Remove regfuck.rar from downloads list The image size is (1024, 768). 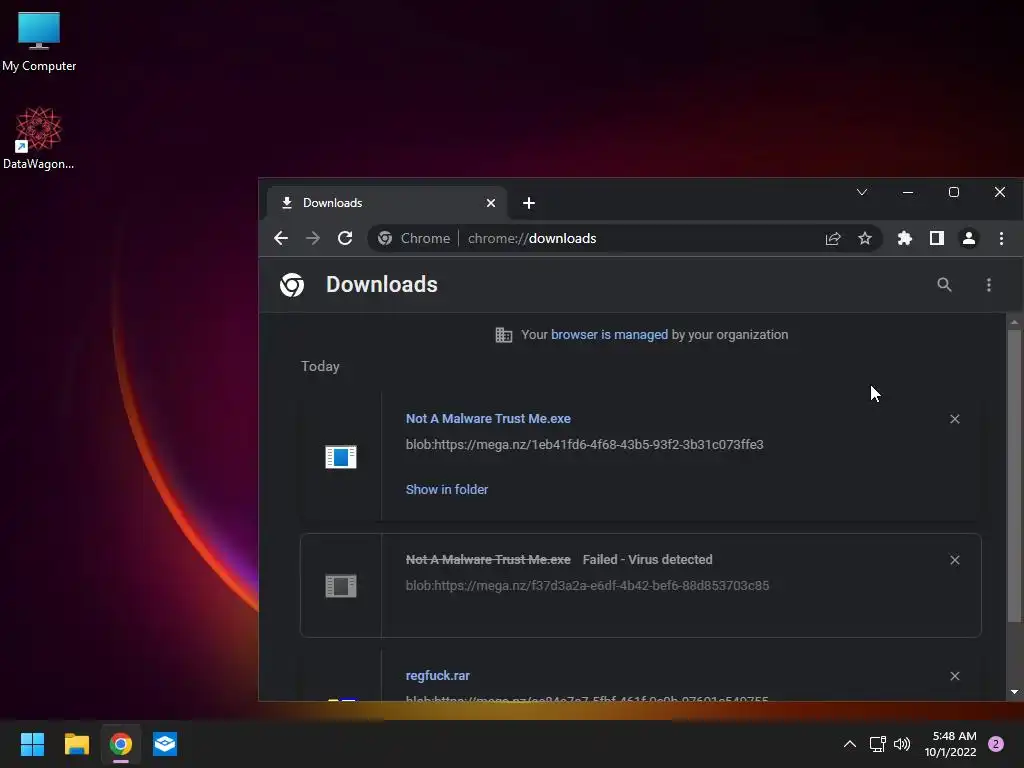(x=955, y=676)
